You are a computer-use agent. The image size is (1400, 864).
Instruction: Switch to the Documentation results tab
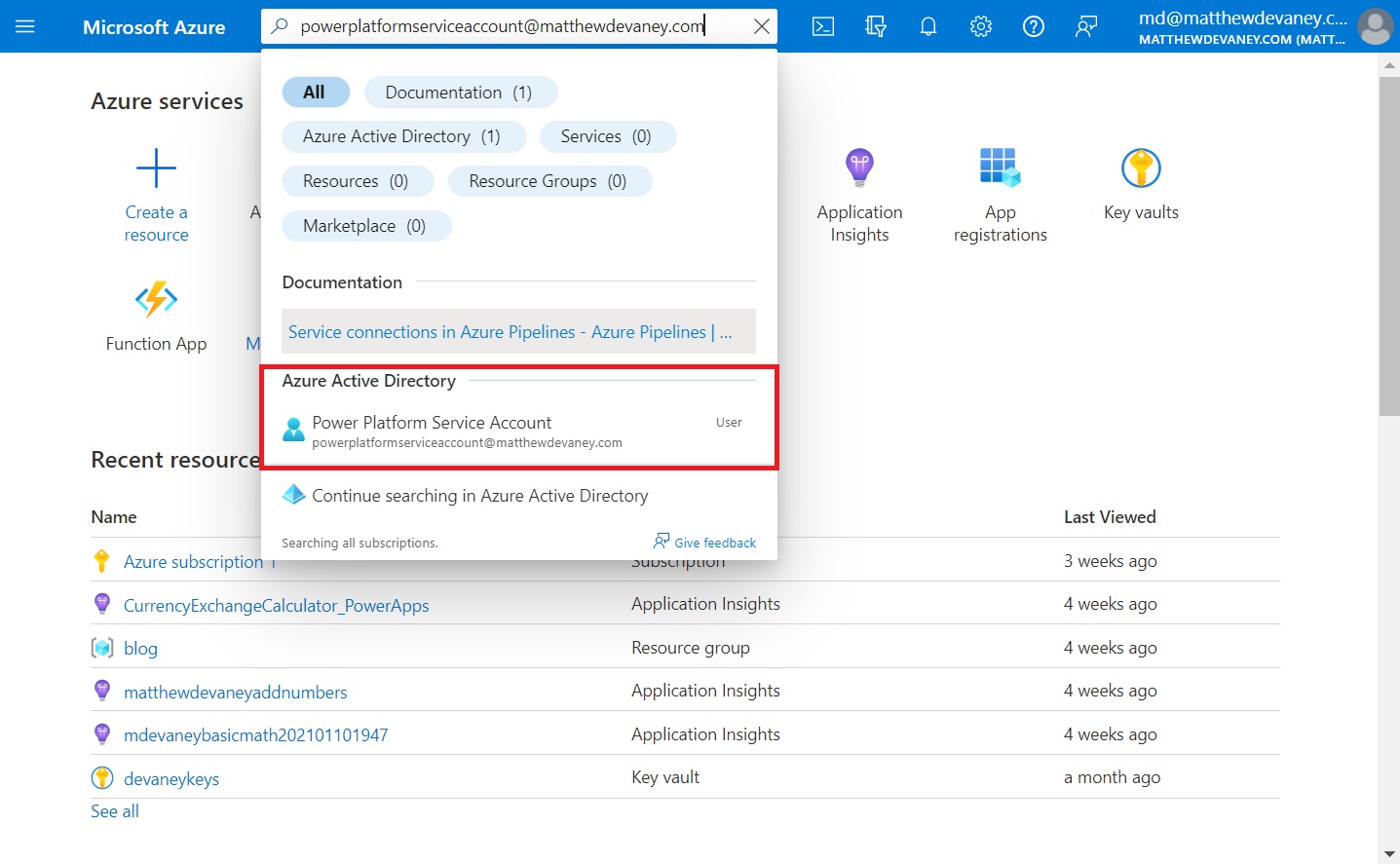pyautogui.click(x=460, y=92)
